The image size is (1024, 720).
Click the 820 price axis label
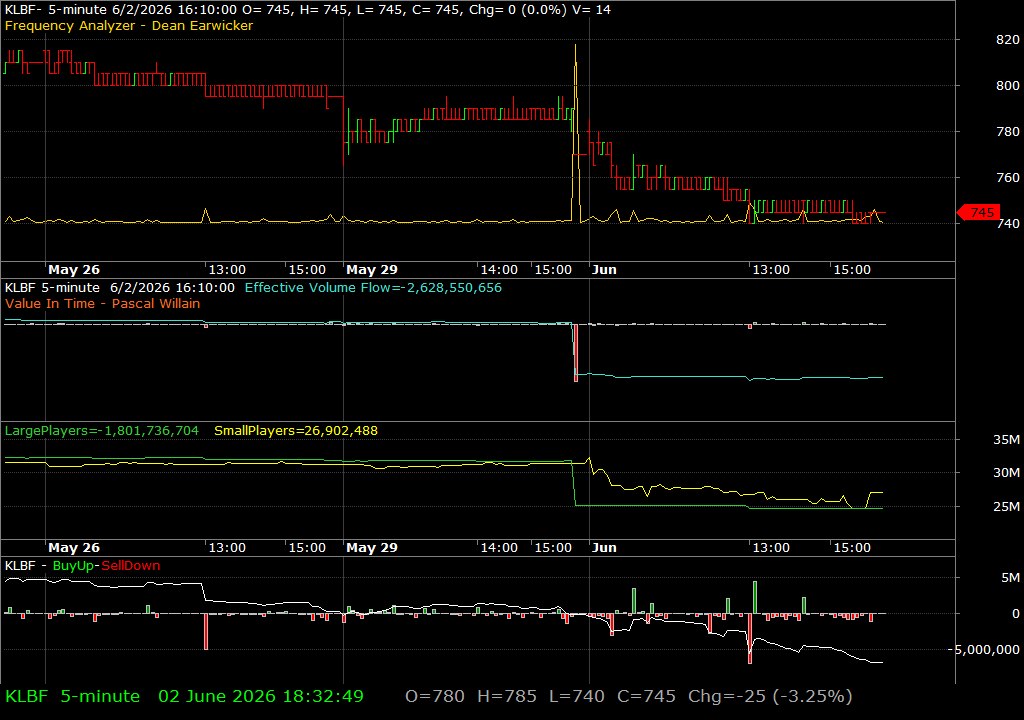(x=1008, y=40)
